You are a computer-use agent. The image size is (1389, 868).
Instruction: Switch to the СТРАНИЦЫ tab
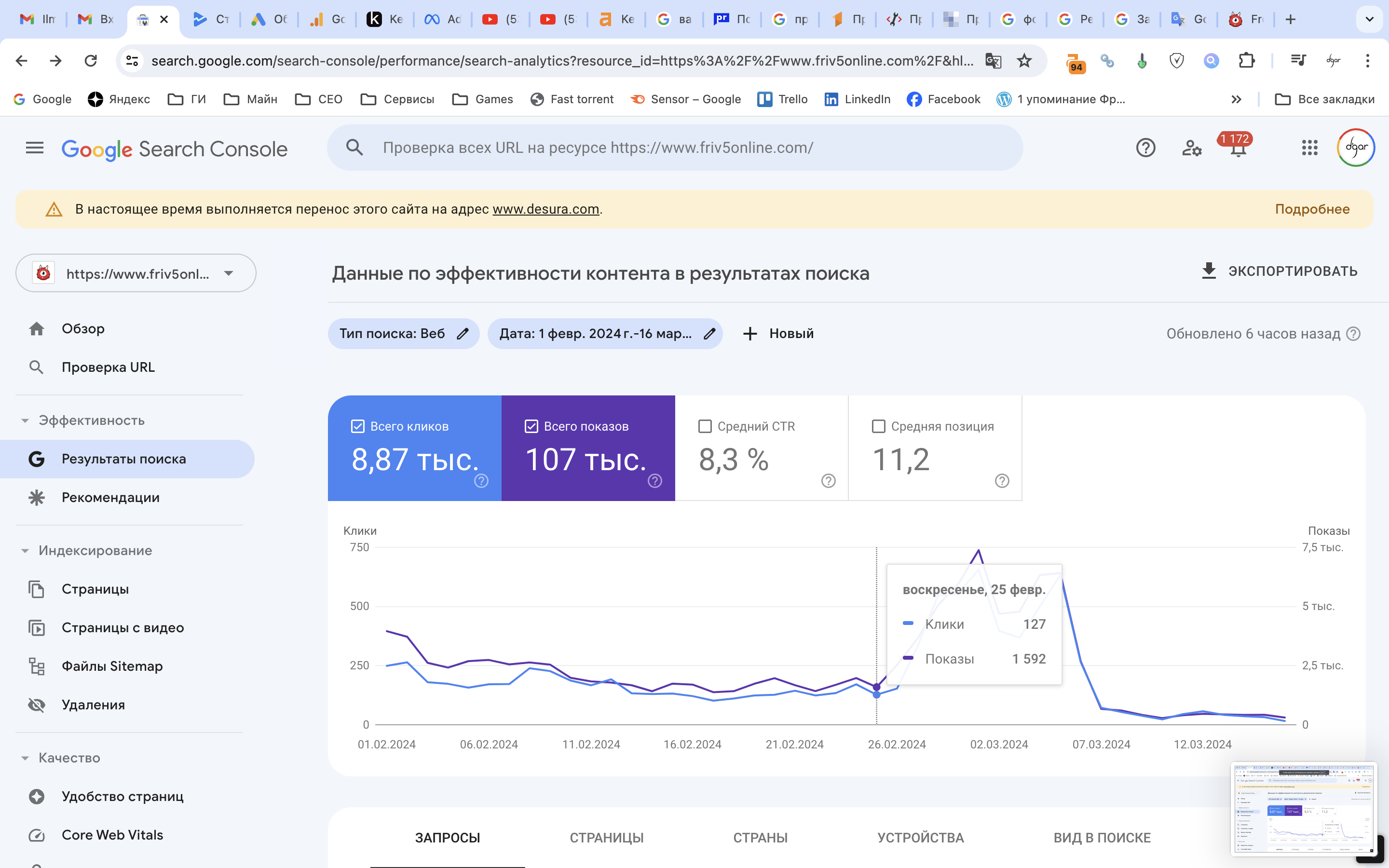click(606, 838)
